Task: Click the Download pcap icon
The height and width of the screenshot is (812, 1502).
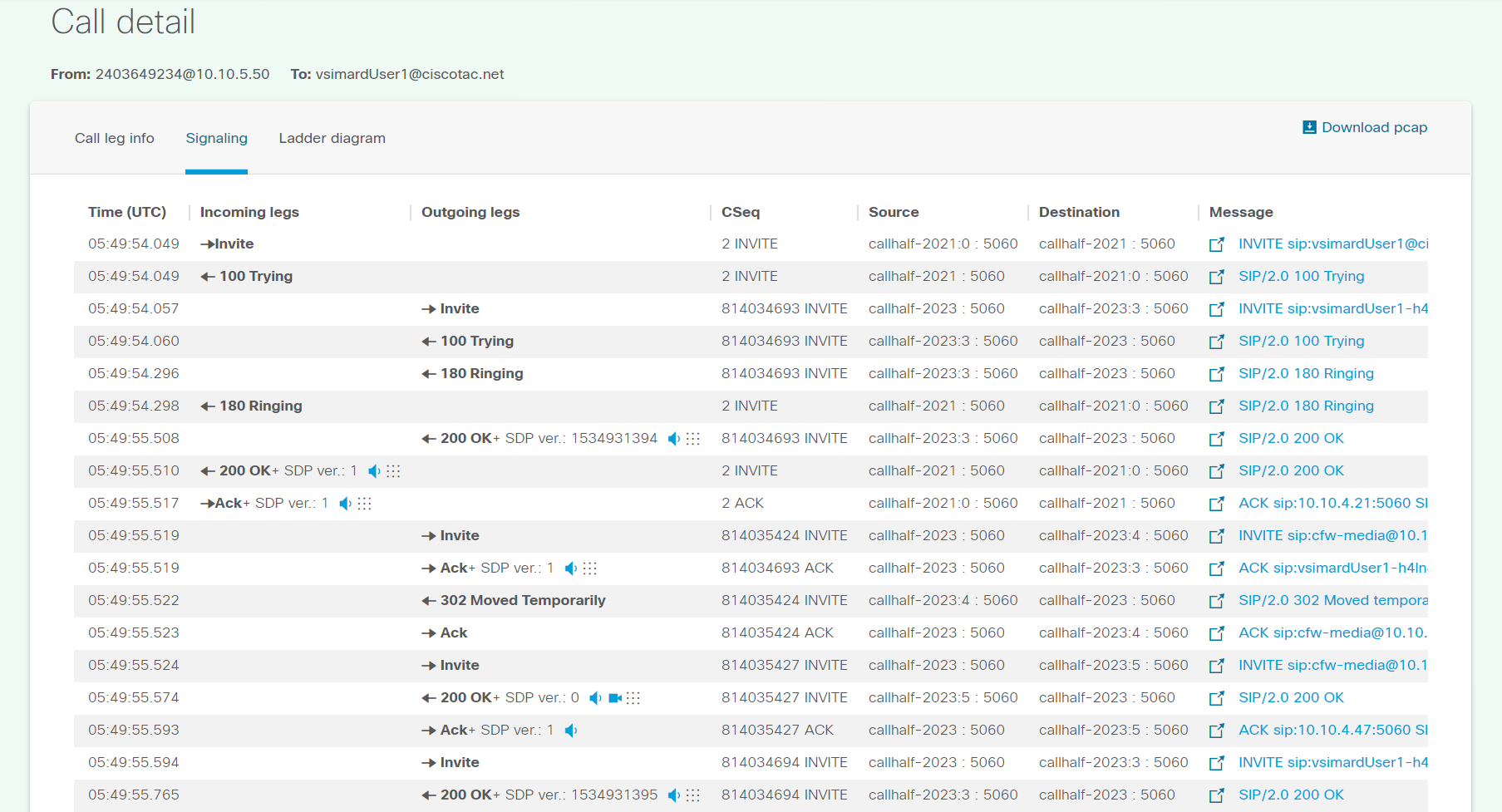Action: 1309,126
